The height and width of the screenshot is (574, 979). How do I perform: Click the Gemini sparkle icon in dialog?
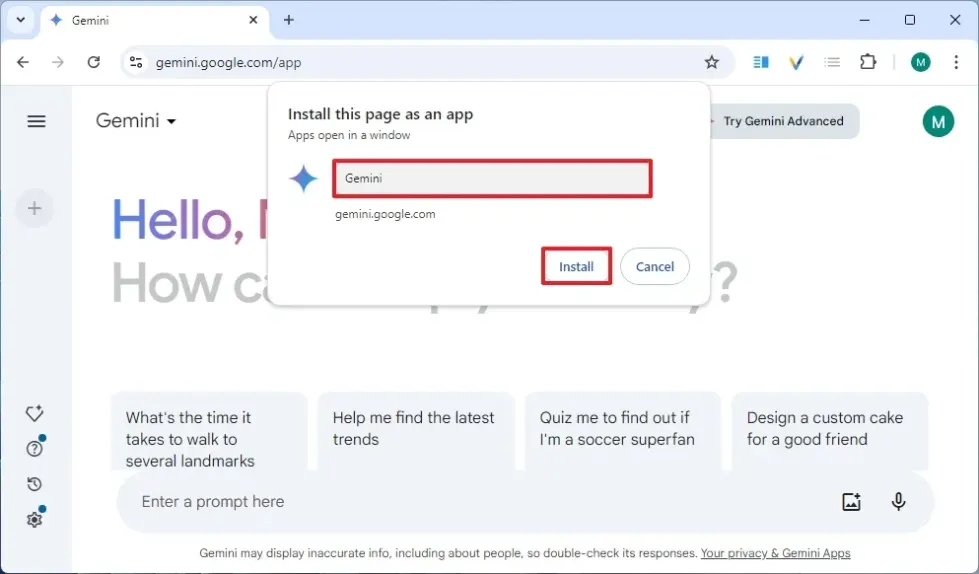tap(303, 179)
